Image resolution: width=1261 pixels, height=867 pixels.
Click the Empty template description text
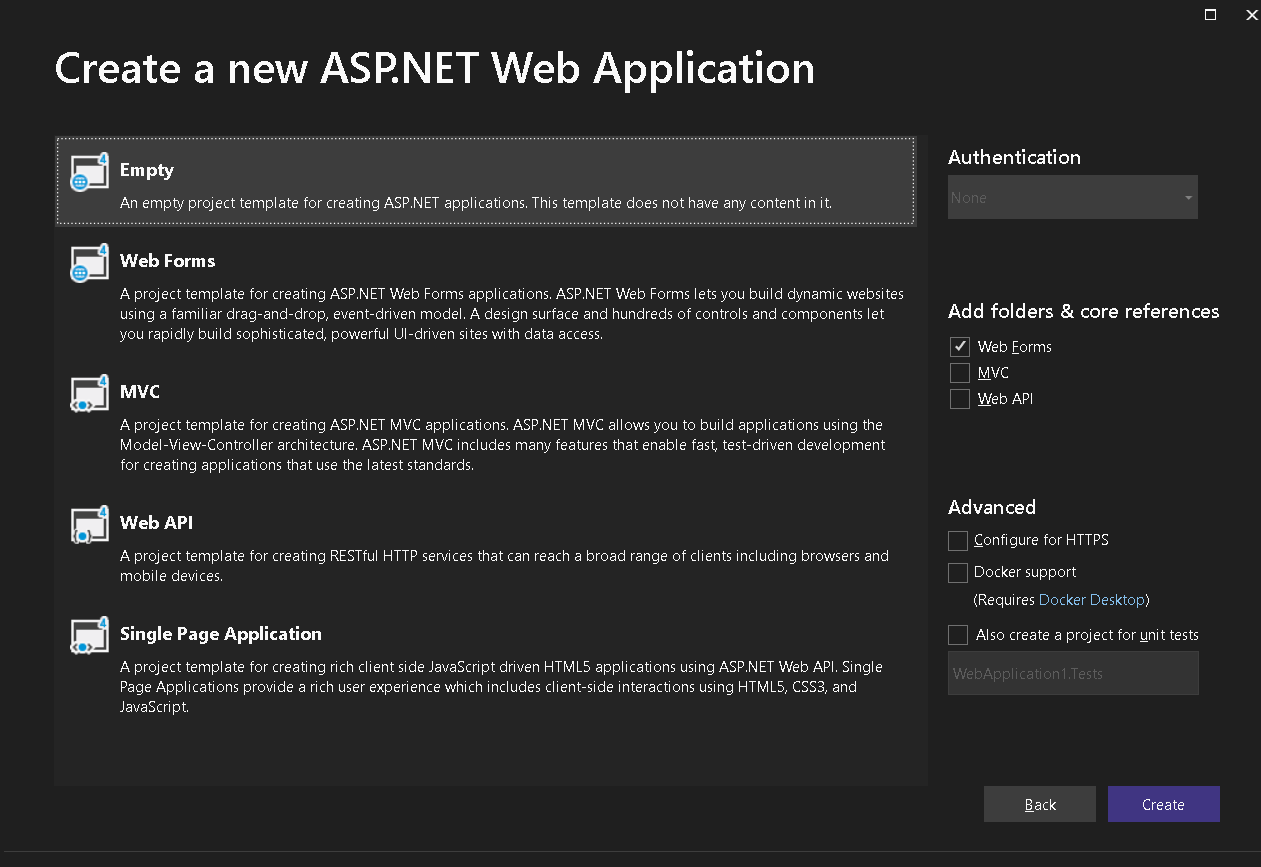click(476, 203)
